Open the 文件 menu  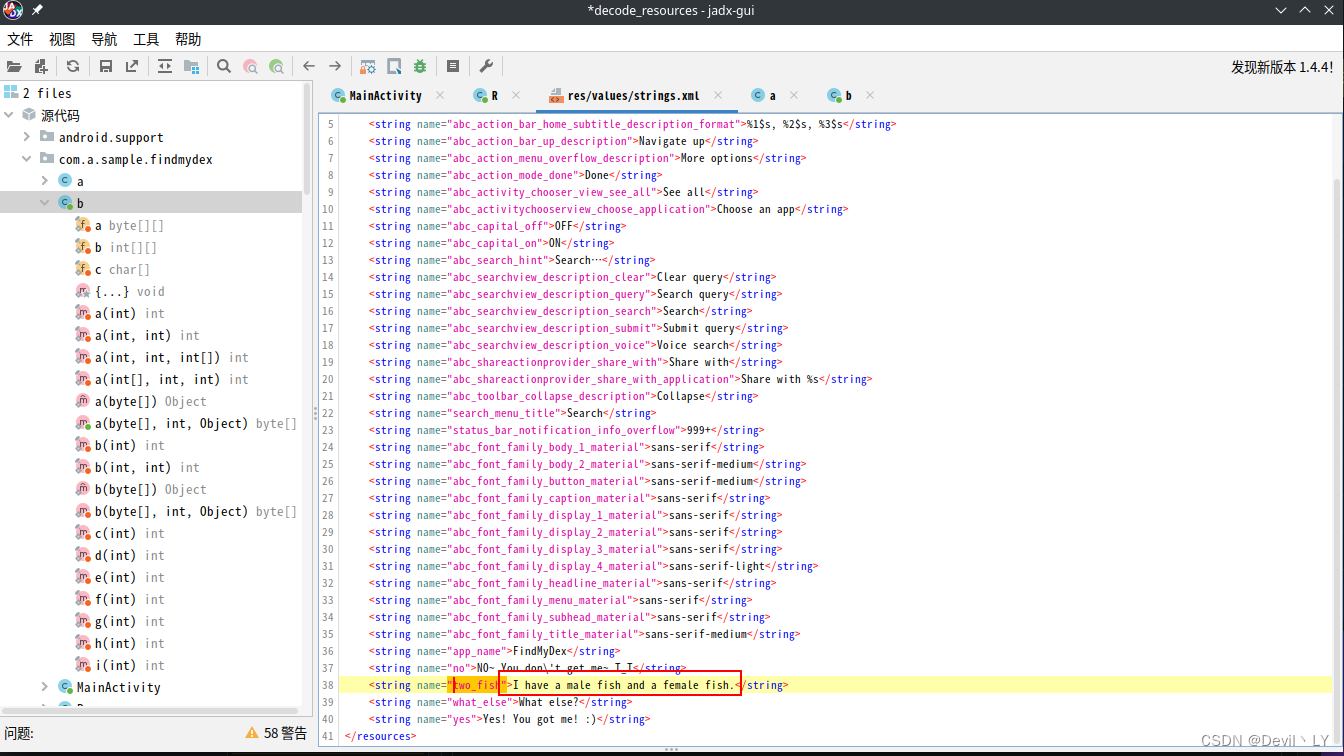[20, 39]
